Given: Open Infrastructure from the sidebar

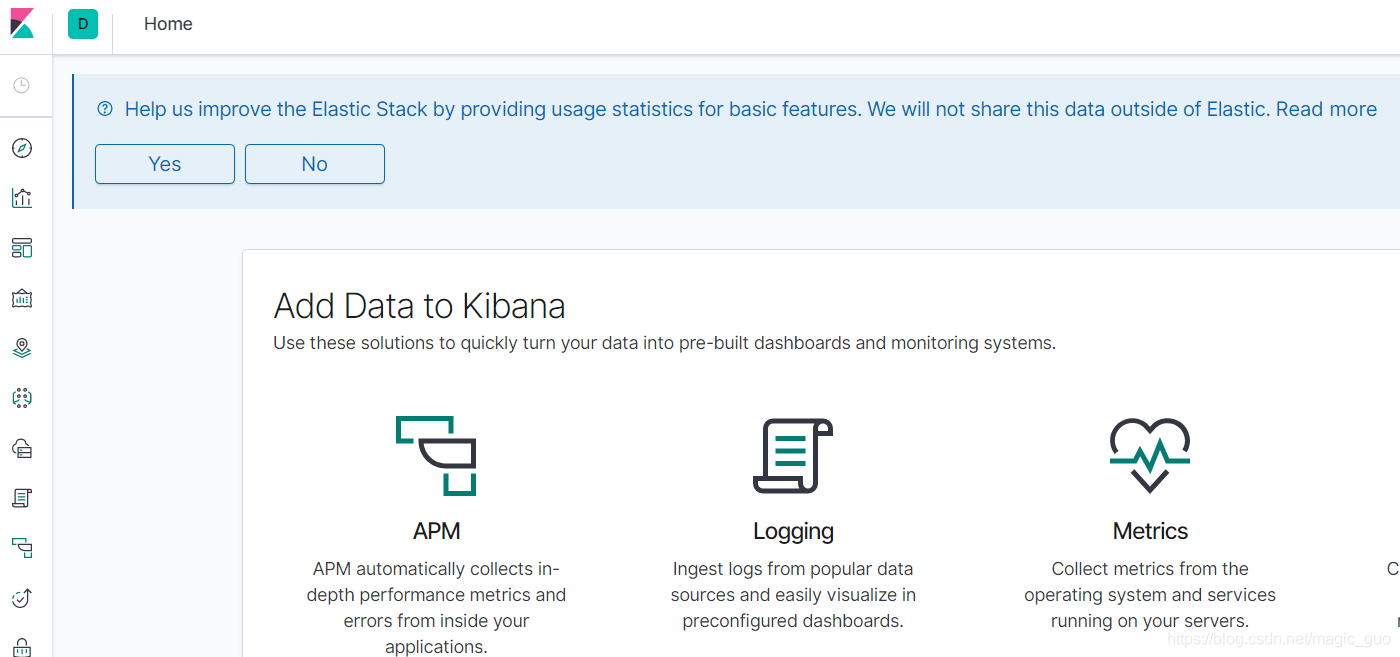Looking at the screenshot, I should 22,448.
